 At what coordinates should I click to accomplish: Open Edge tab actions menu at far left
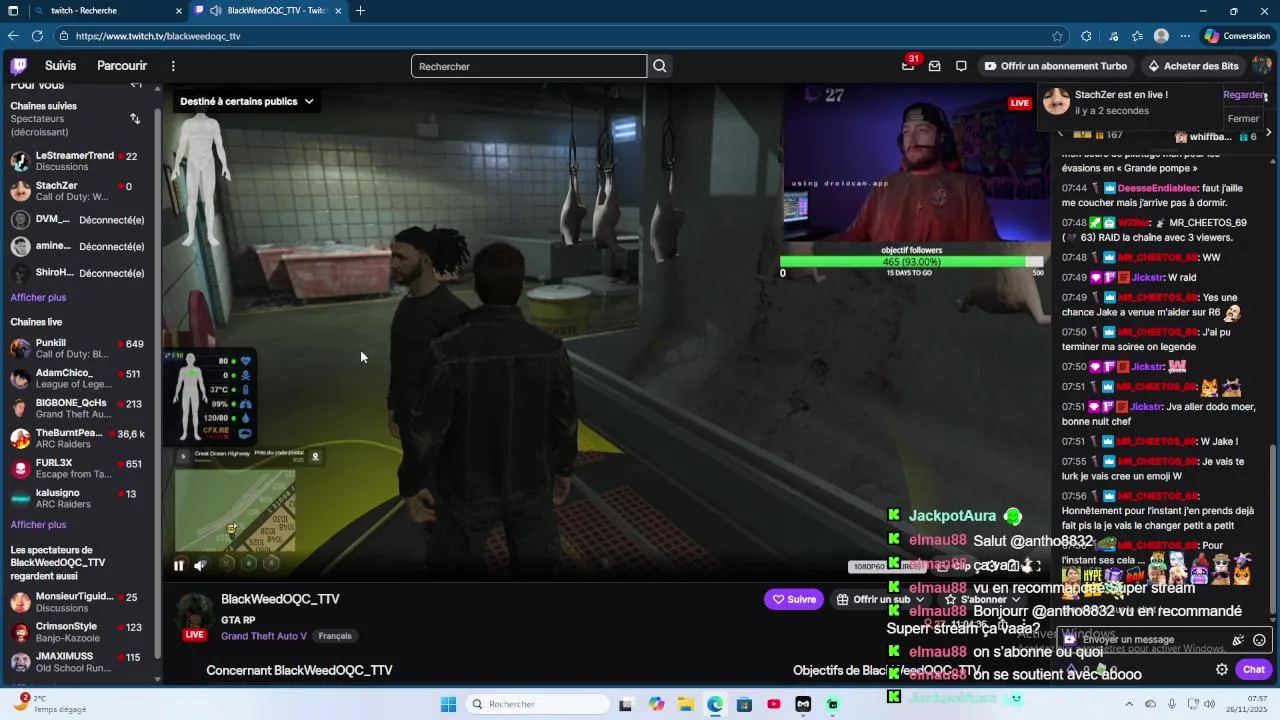coord(12,11)
